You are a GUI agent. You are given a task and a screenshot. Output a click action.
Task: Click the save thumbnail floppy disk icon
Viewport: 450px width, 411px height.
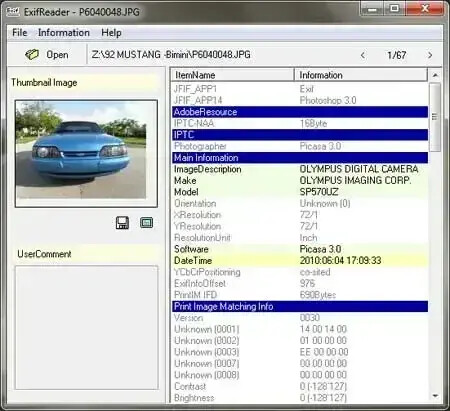coord(122,223)
